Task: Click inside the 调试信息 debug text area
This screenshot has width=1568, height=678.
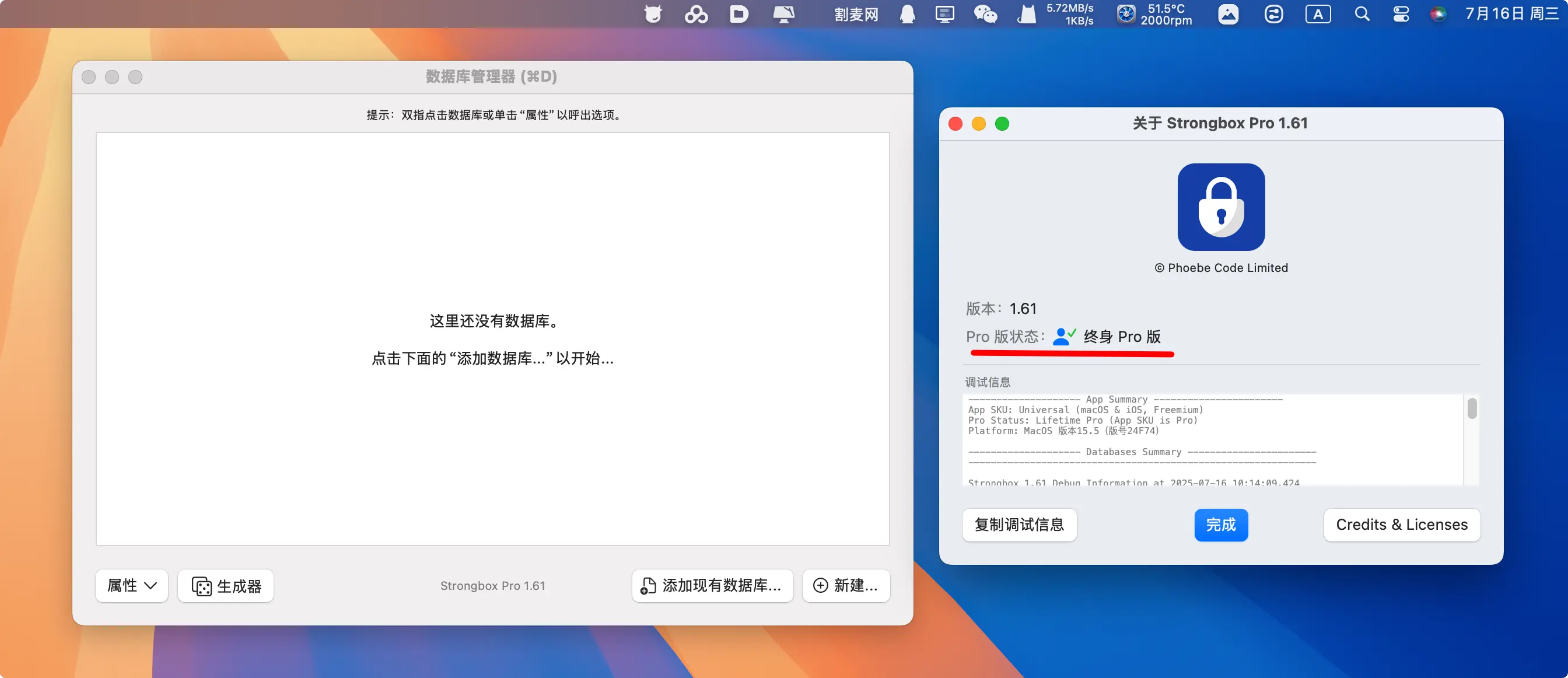Action: click(x=1213, y=439)
